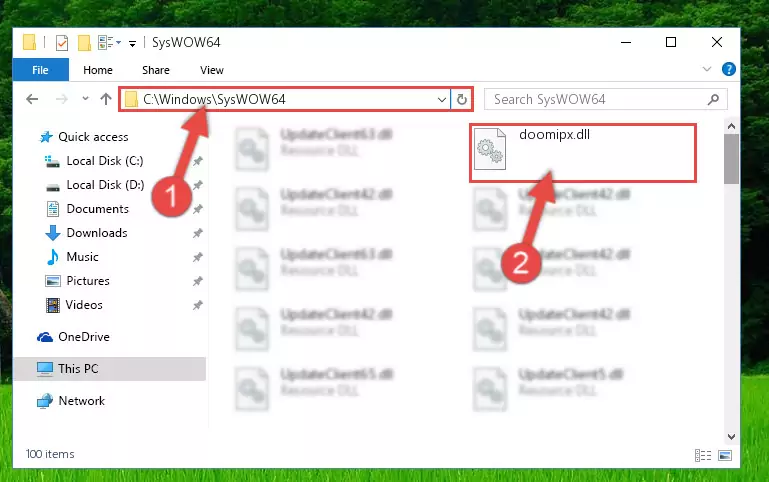This screenshot has height=482, width=769.
Task: Go up one folder level
Action: 105,99
